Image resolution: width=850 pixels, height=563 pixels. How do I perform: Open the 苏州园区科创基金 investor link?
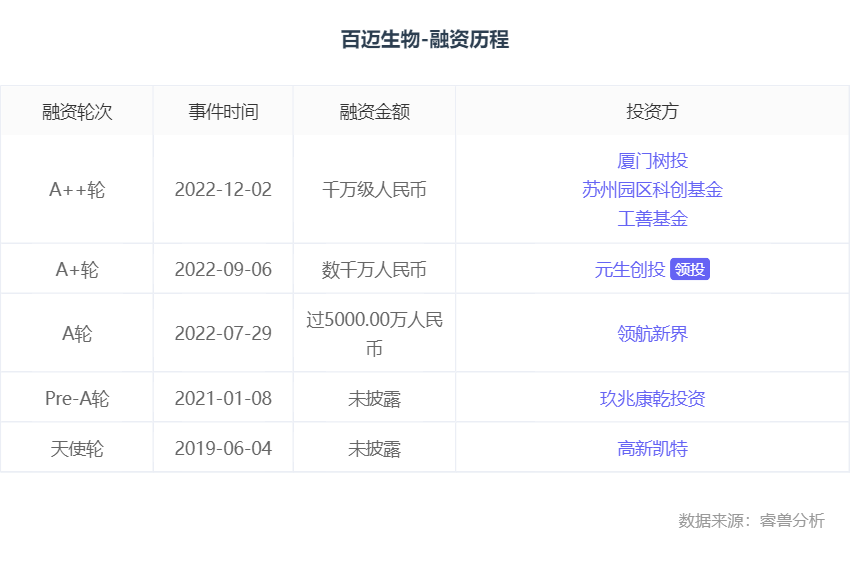(652, 190)
